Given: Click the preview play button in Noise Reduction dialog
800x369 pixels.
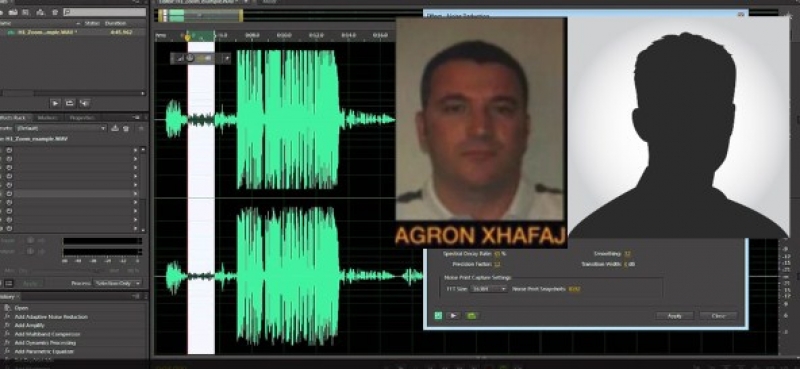Looking at the screenshot, I should (453, 316).
